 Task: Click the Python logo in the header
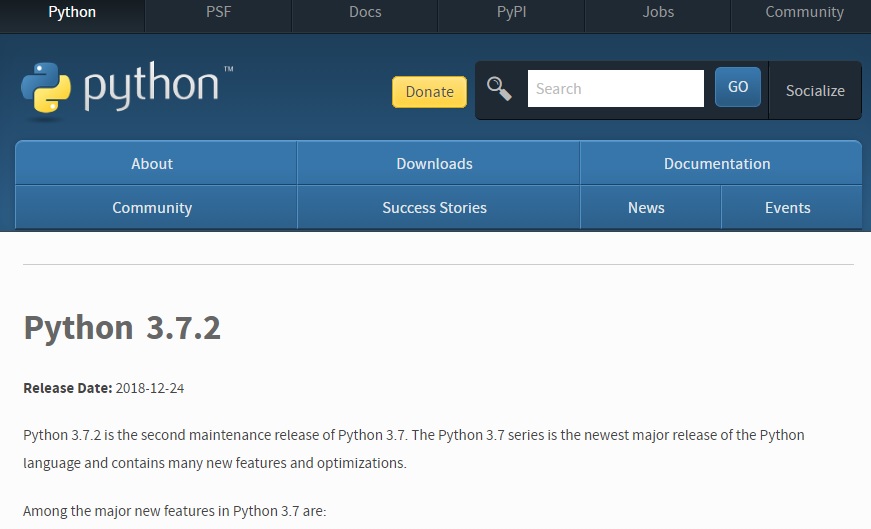pos(127,89)
